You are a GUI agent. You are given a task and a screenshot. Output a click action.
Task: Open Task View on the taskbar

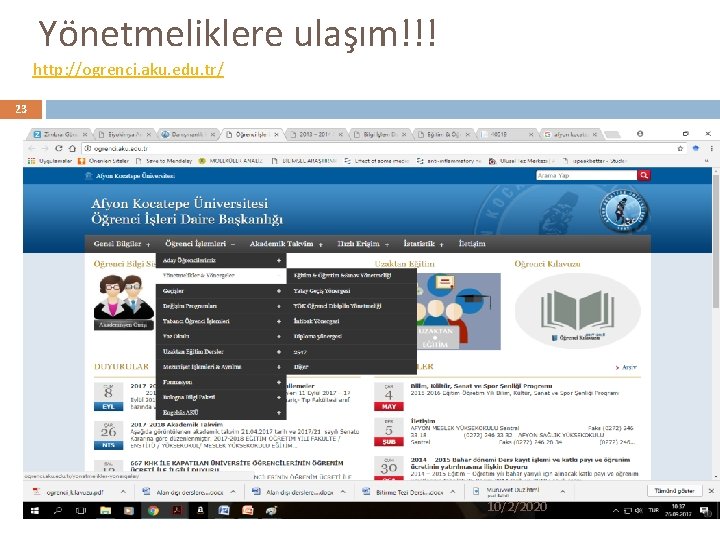click(x=81, y=510)
